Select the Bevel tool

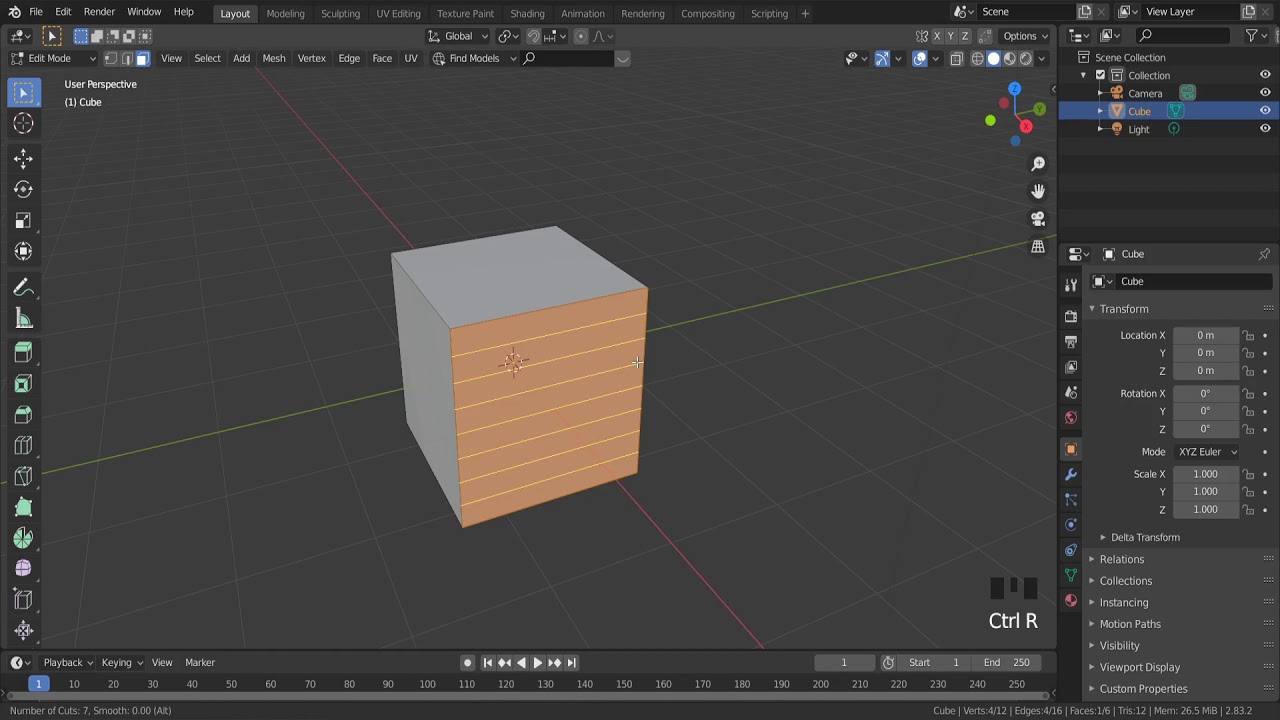[23, 415]
